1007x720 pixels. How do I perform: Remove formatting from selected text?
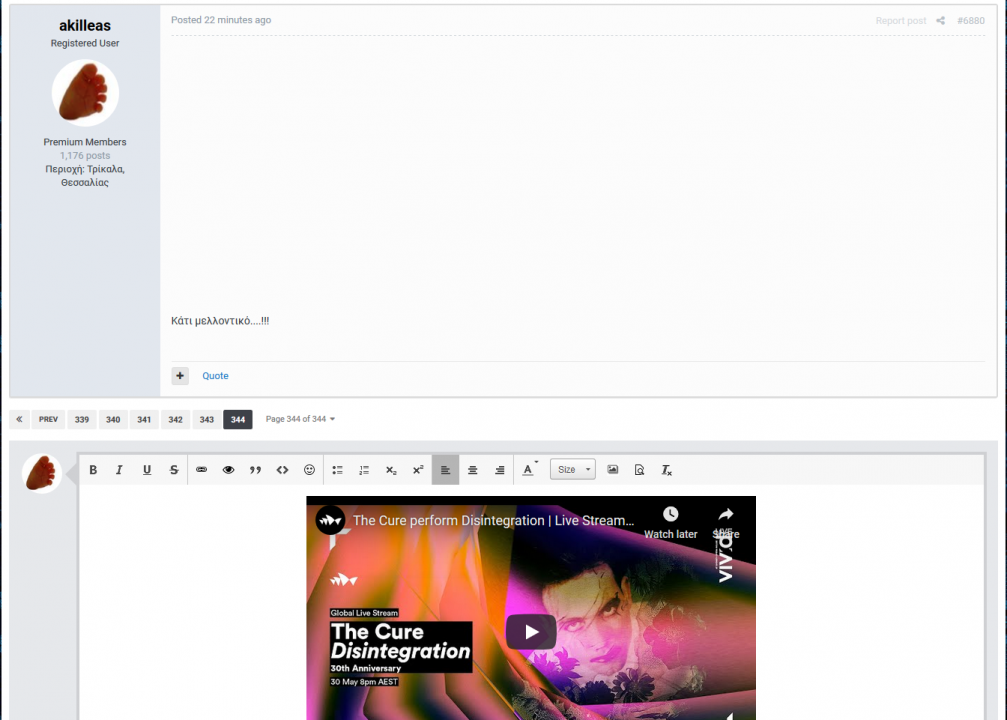667,470
